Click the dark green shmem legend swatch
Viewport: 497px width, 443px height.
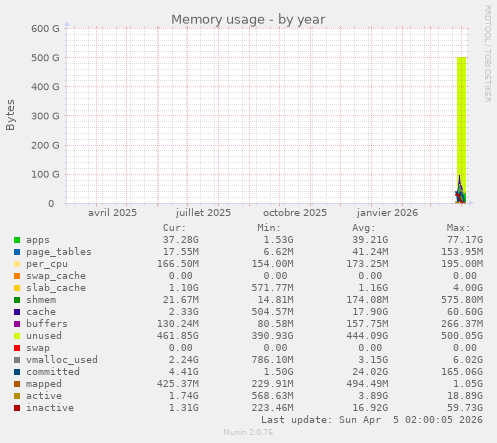pyautogui.click(x=17, y=300)
